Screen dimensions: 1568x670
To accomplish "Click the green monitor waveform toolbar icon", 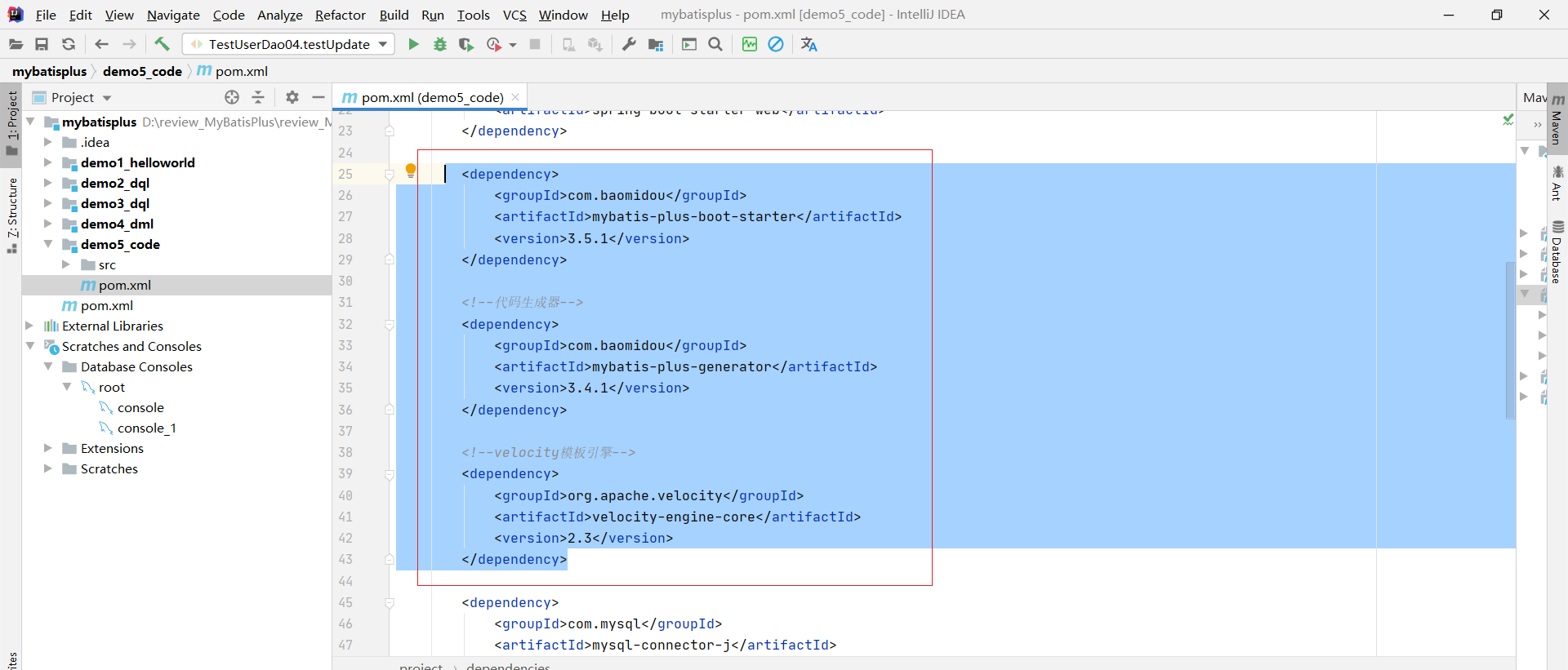I will point(750,44).
